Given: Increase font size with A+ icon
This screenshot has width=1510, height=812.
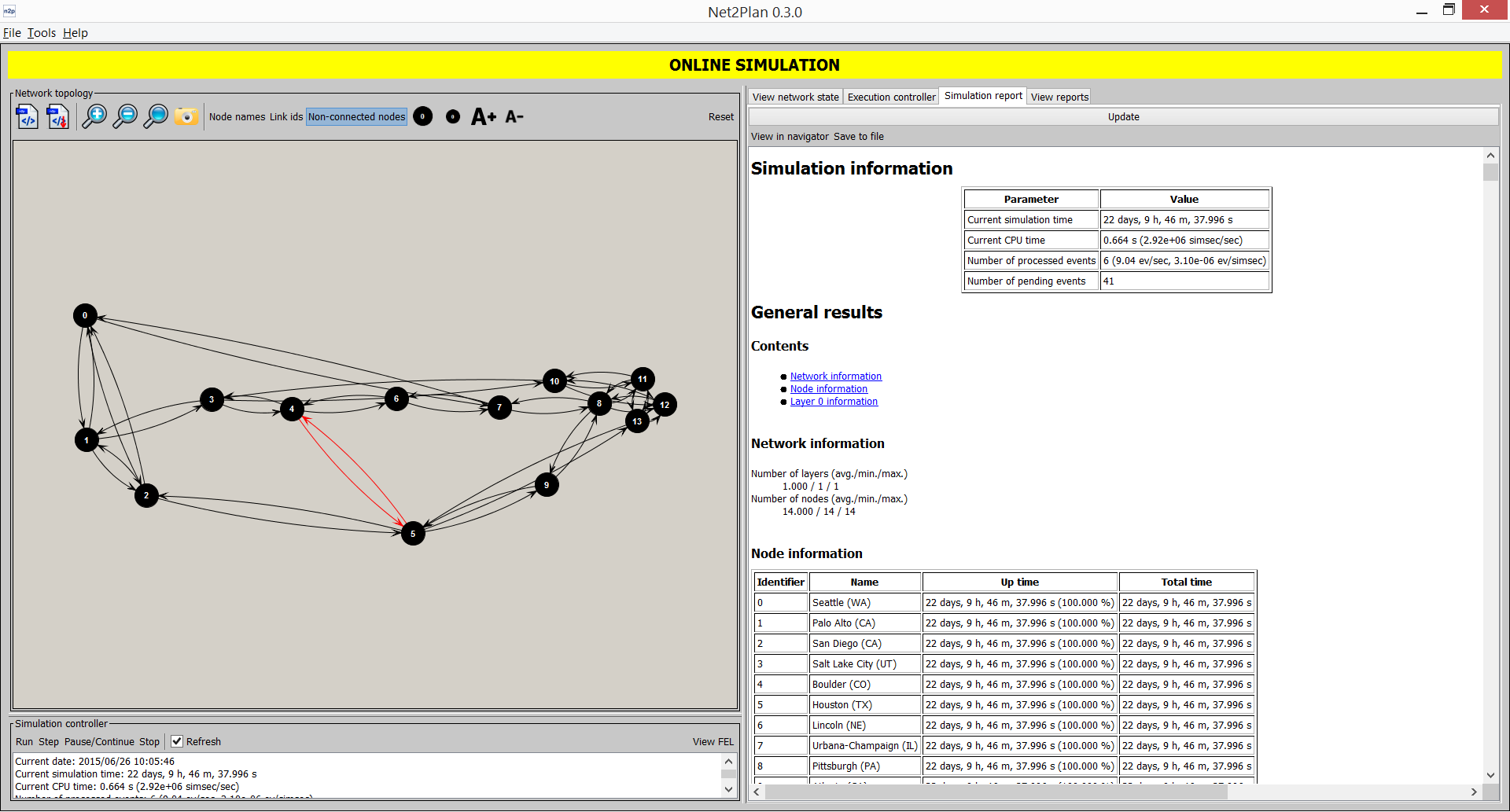Looking at the screenshot, I should [x=484, y=117].
